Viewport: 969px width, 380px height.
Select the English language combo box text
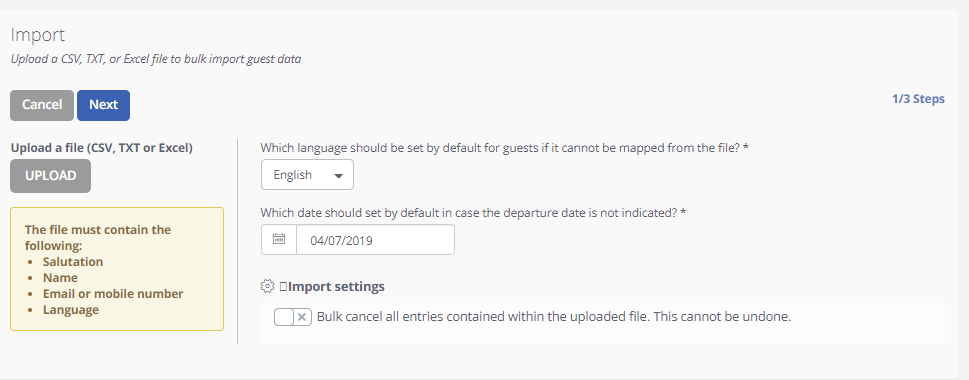(x=293, y=175)
